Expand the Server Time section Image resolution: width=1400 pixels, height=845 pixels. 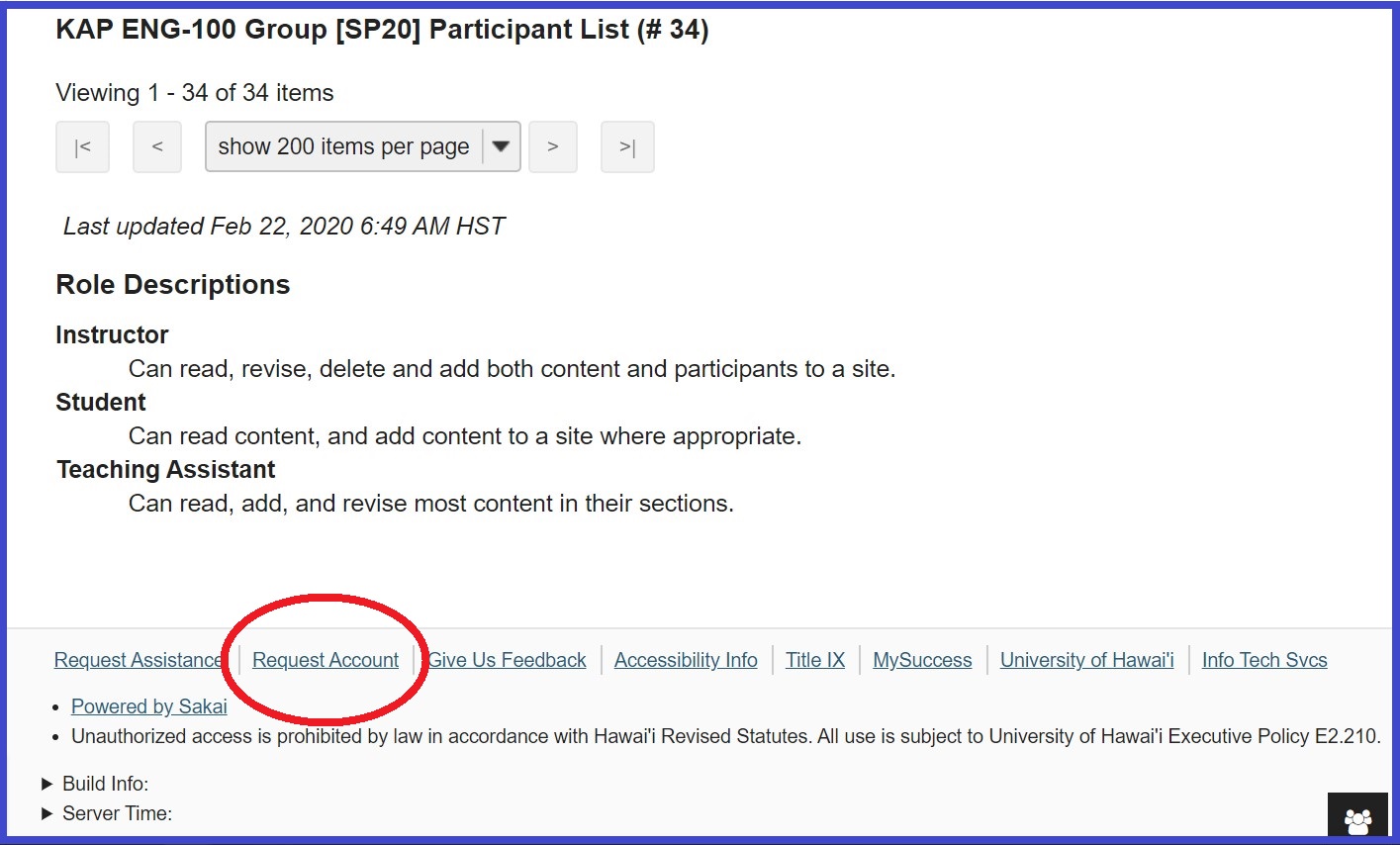[x=108, y=813]
